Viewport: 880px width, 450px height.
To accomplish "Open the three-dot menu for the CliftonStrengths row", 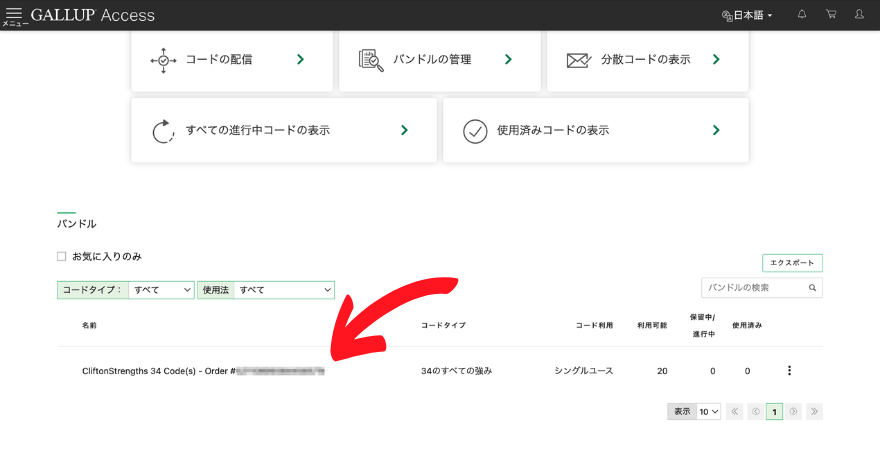I will tap(789, 370).
